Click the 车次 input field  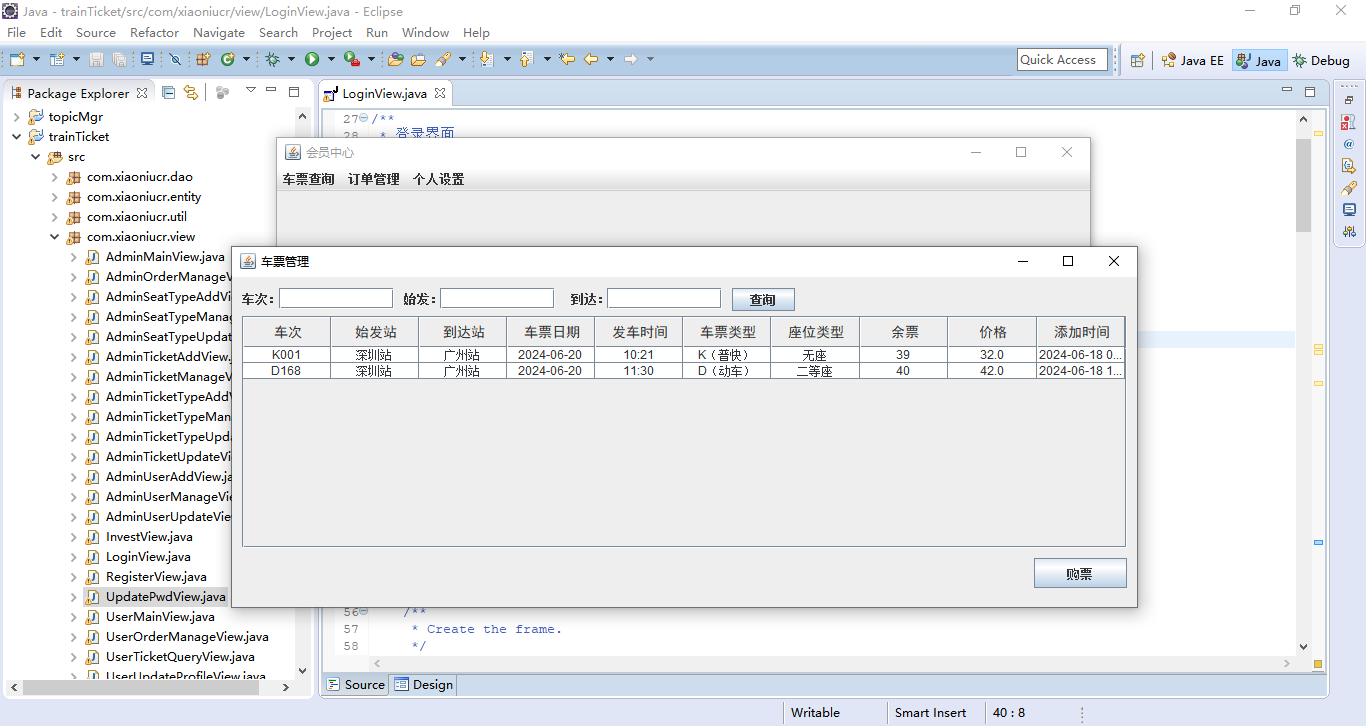336,298
